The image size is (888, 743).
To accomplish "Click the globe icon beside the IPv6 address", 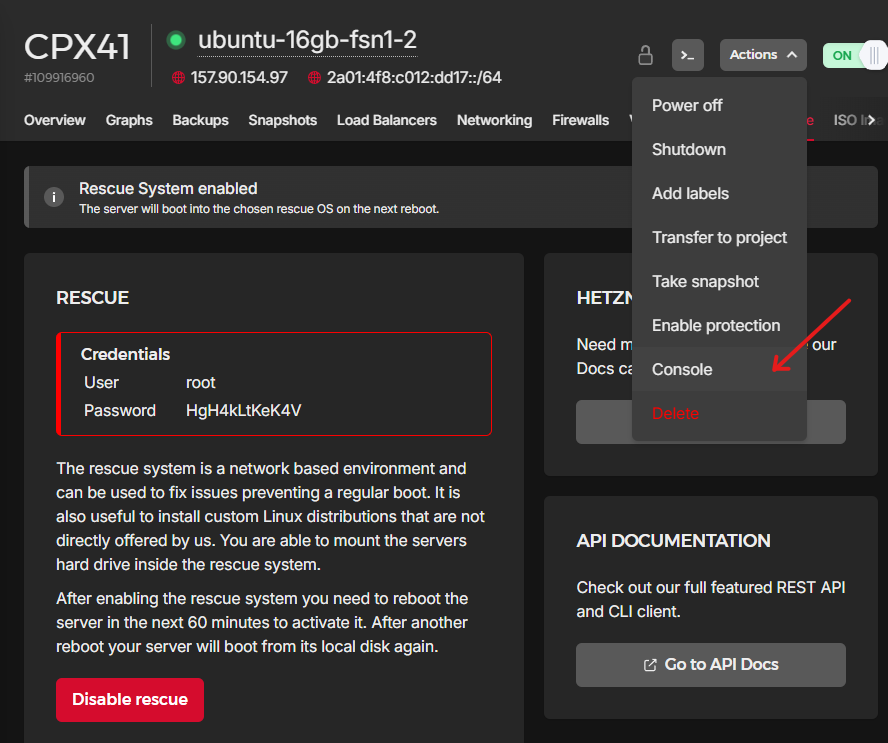I will (x=315, y=78).
